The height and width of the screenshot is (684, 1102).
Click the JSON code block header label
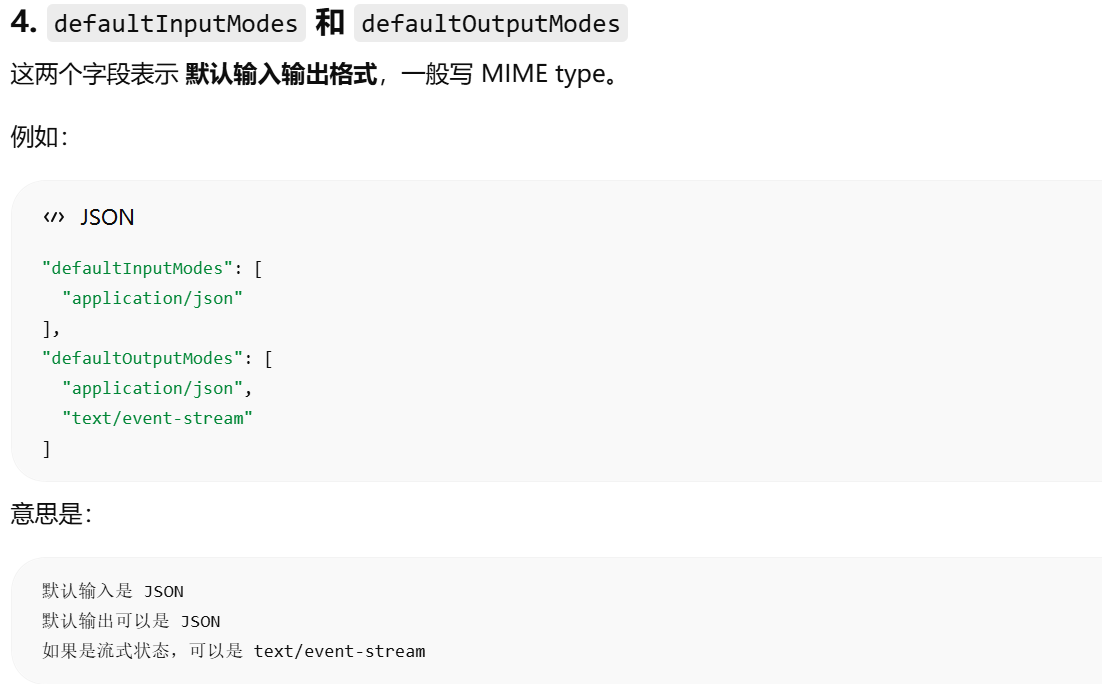107,217
